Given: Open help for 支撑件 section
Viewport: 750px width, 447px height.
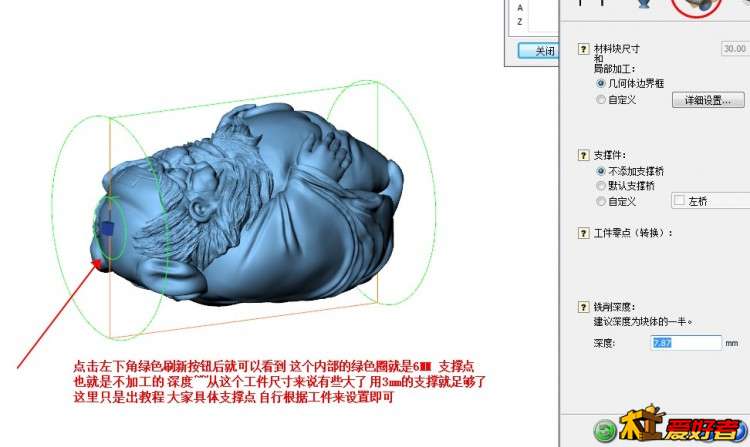Looking at the screenshot, I should click(583, 156).
